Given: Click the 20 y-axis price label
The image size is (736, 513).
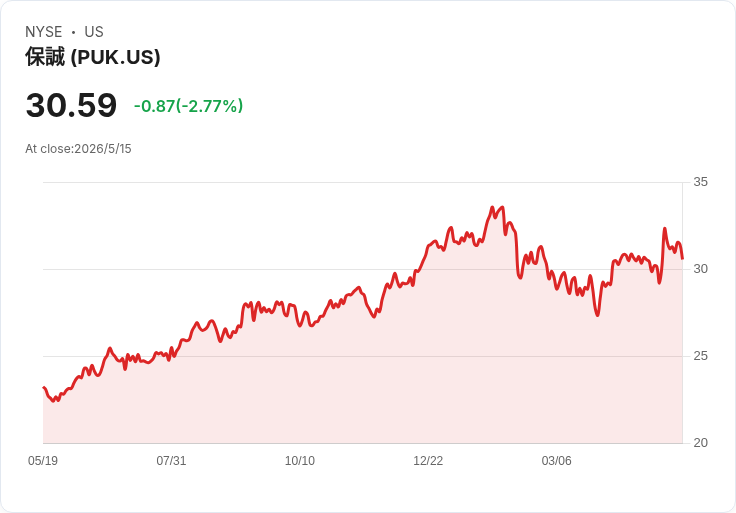Looking at the screenshot, I should [x=700, y=443].
